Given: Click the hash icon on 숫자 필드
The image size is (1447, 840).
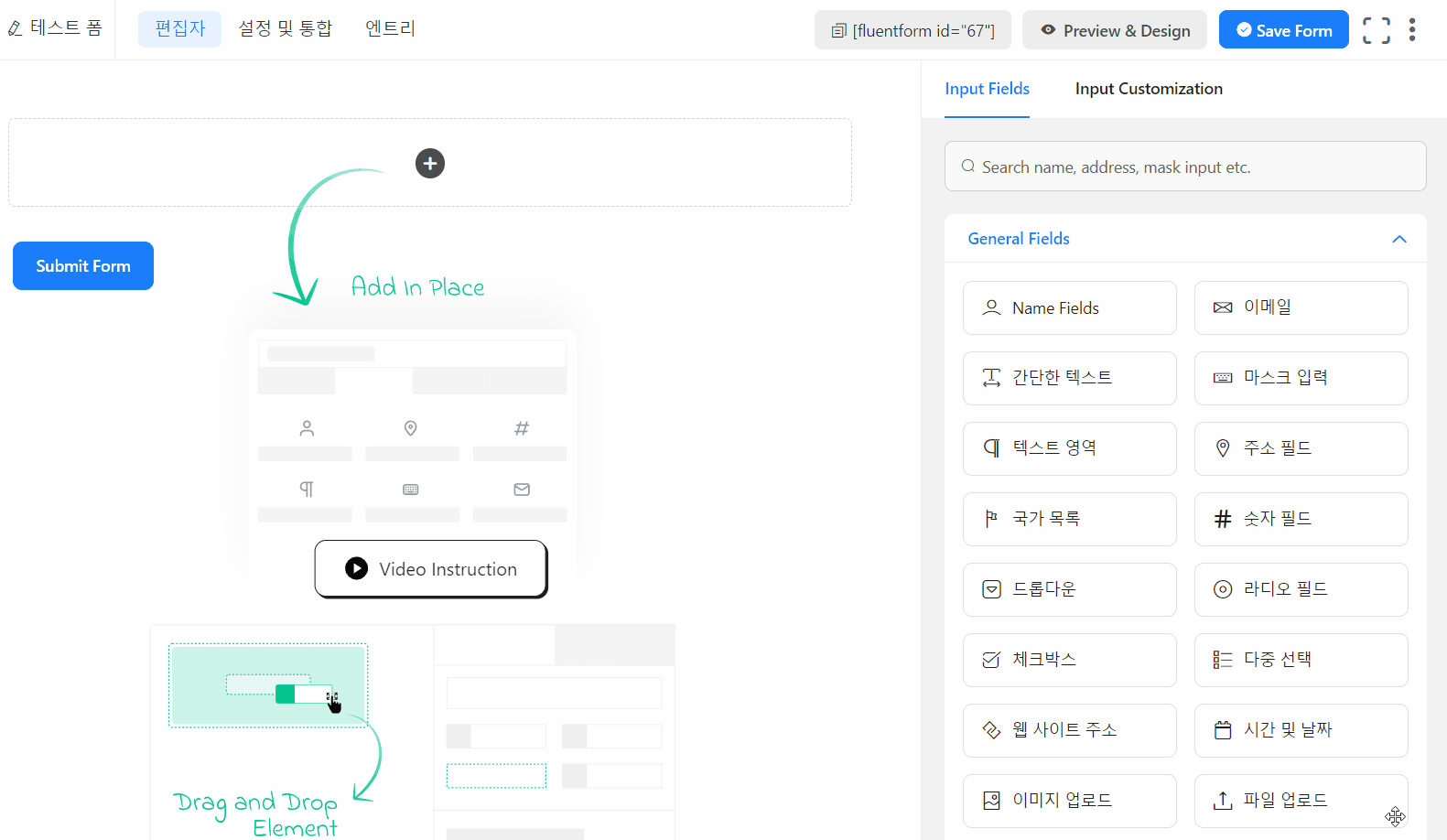Looking at the screenshot, I should tap(1223, 519).
